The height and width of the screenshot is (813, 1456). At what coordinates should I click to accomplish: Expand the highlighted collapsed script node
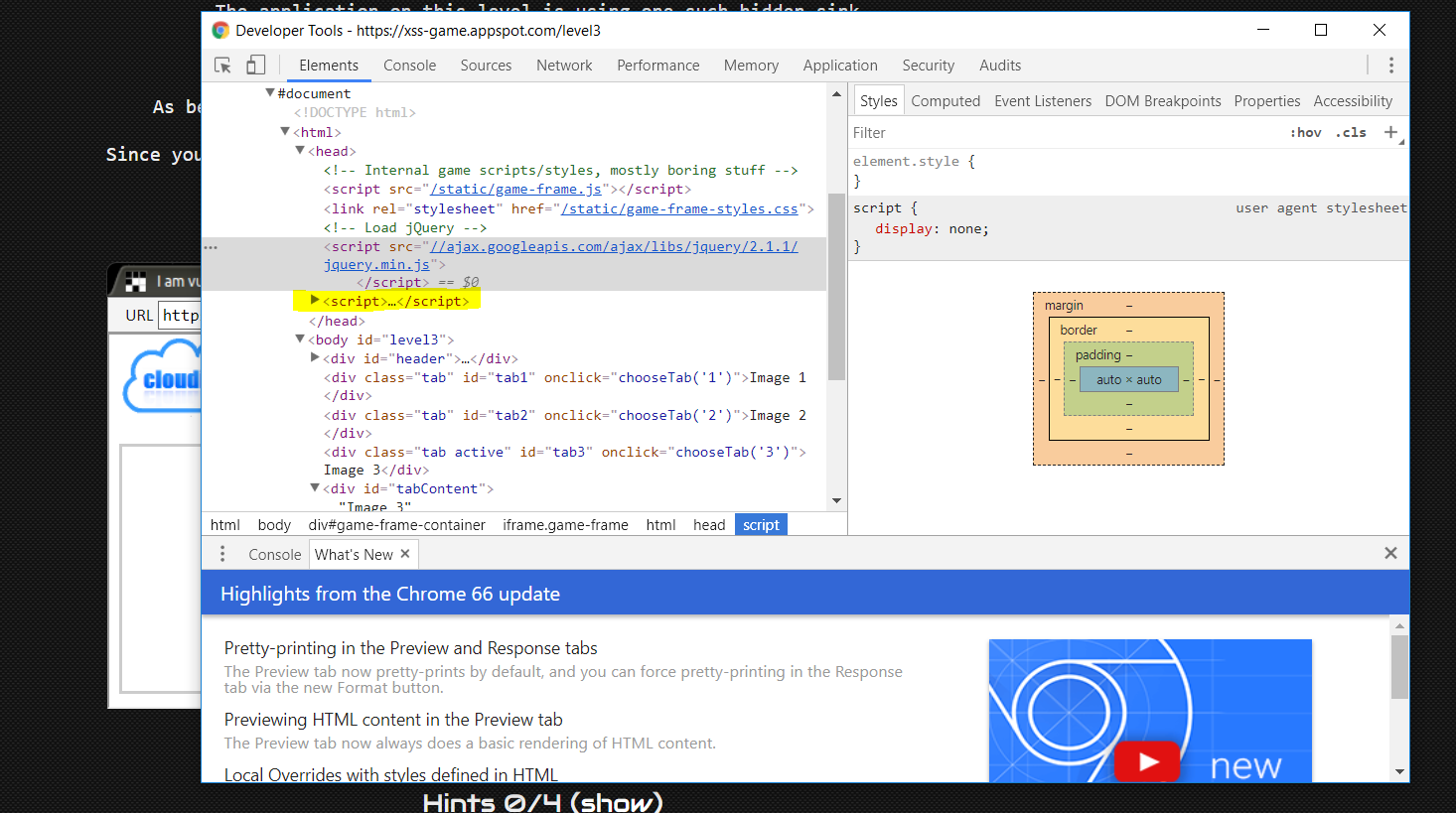(315, 300)
